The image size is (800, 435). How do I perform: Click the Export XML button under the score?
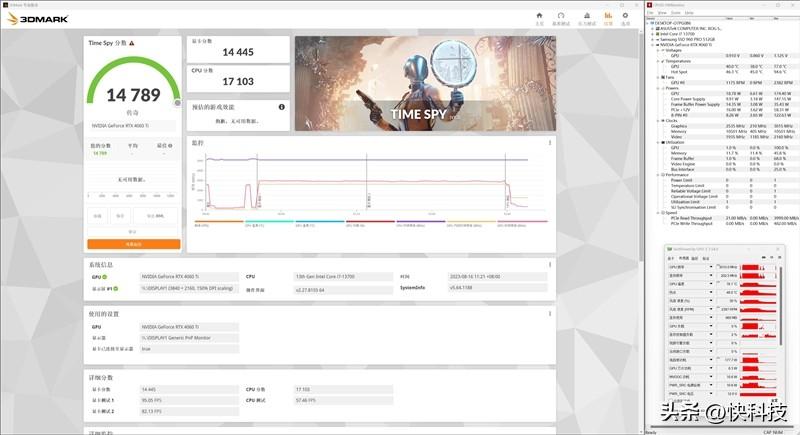click(x=156, y=216)
